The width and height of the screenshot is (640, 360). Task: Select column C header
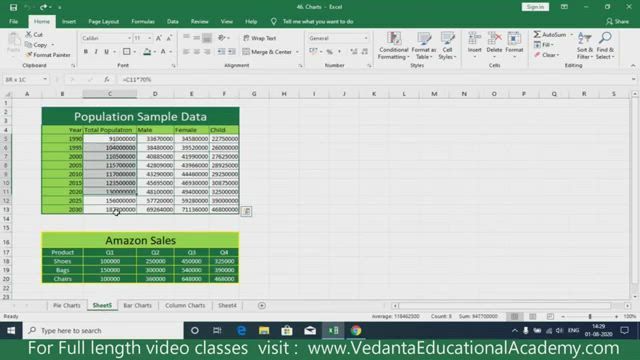point(110,94)
